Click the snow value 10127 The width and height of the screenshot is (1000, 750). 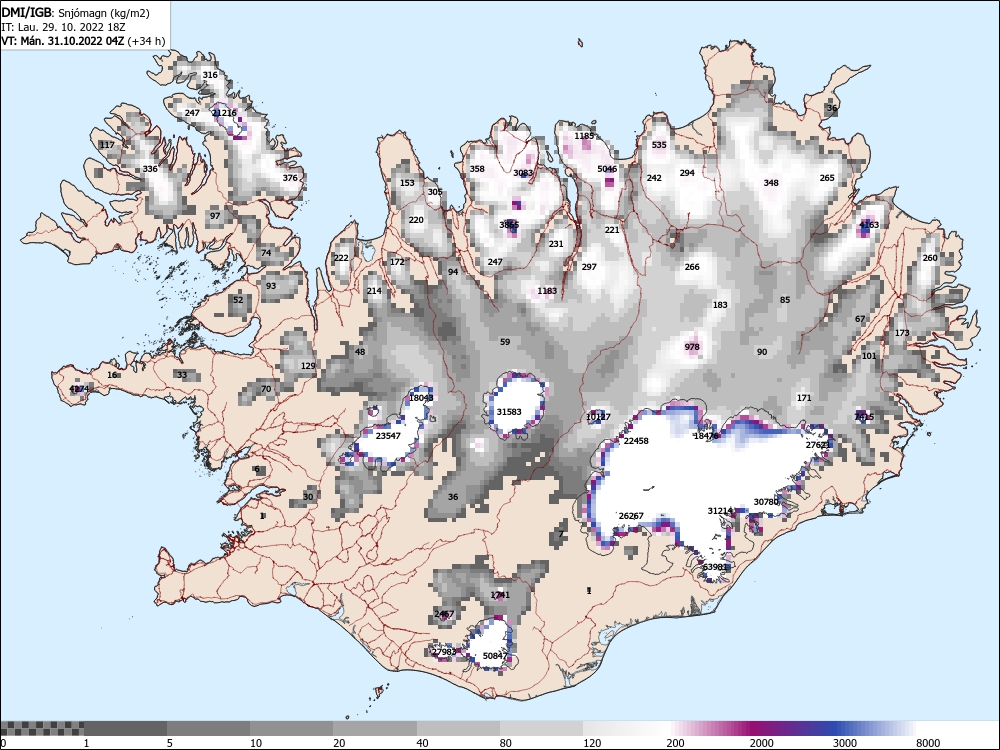pyautogui.click(x=598, y=417)
